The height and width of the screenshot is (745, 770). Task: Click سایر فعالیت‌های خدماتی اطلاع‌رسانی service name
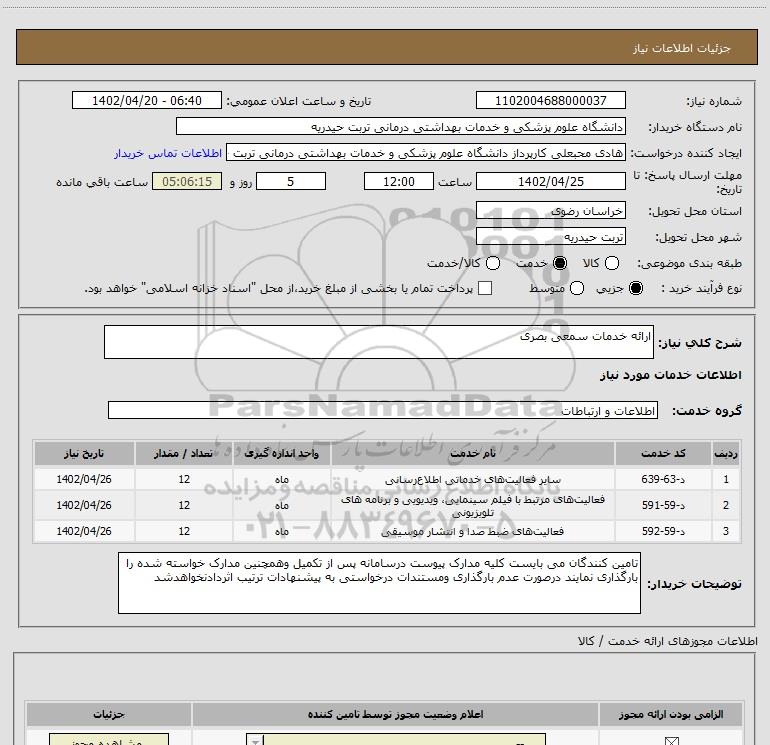point(472,479)
